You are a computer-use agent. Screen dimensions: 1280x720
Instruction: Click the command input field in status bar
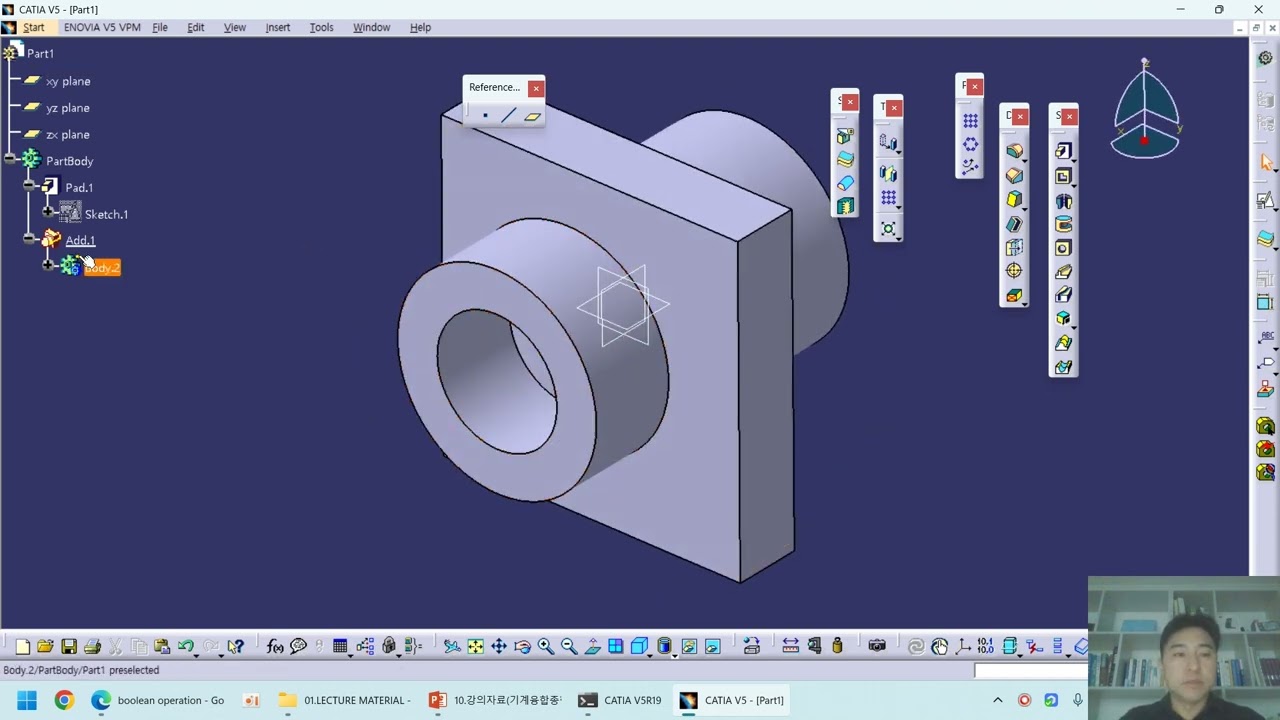pyautogui.click(x=1030, y=671)
